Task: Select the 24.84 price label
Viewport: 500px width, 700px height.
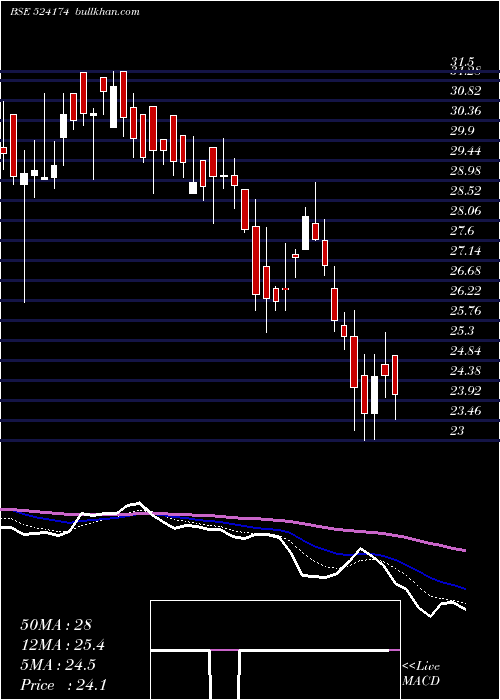Action: [x=466, y=350]
